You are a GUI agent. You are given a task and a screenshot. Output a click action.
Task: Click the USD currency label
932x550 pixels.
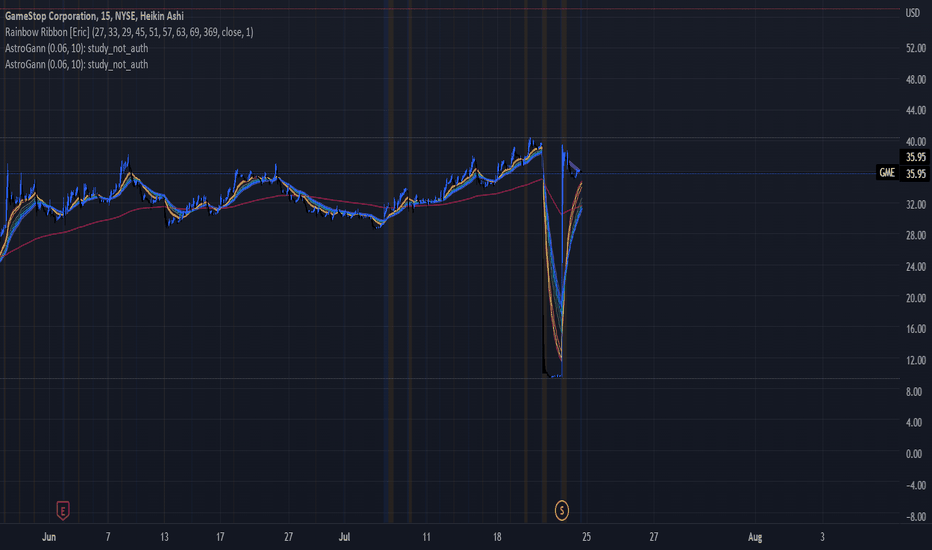pos(912,13)
